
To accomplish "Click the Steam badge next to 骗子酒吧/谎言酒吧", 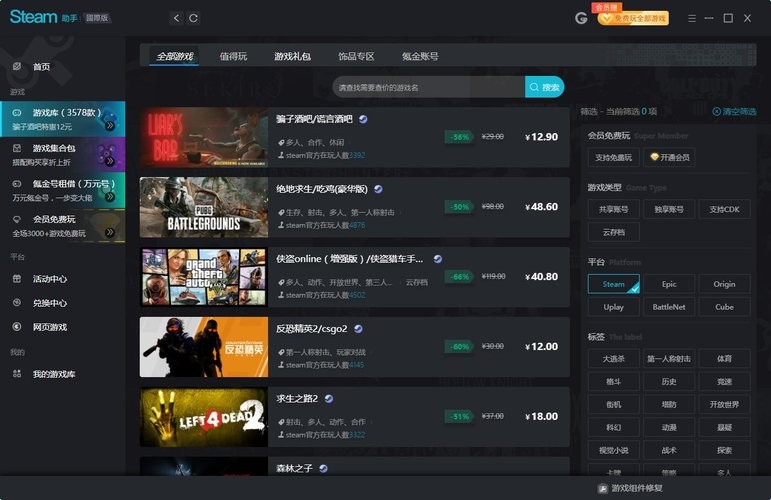I will pos(363,119).
